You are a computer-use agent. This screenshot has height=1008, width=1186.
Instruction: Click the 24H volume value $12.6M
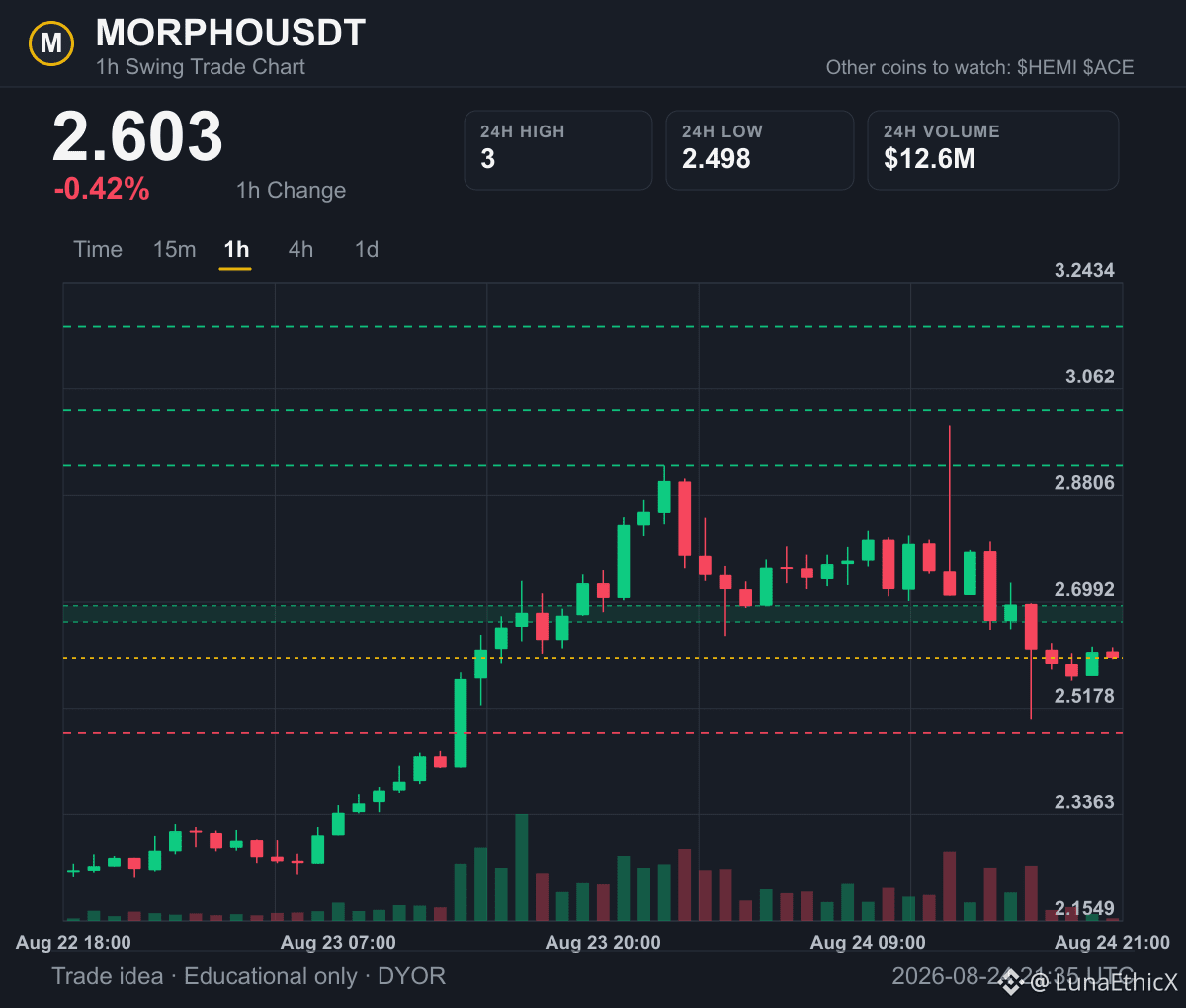[x=929, y=159]
